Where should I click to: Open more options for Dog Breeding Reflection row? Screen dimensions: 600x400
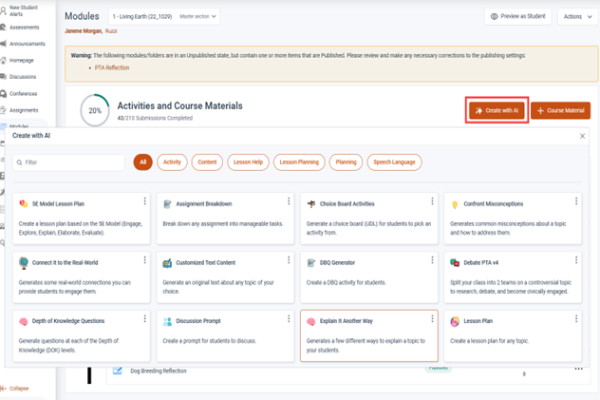(x=578, y=369)
